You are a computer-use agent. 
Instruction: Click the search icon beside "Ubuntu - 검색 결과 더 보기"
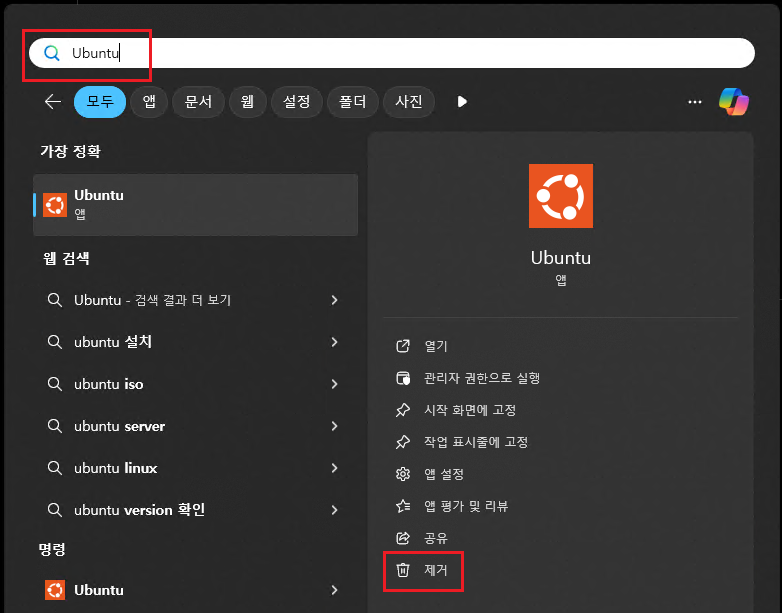tap(55, 300)
